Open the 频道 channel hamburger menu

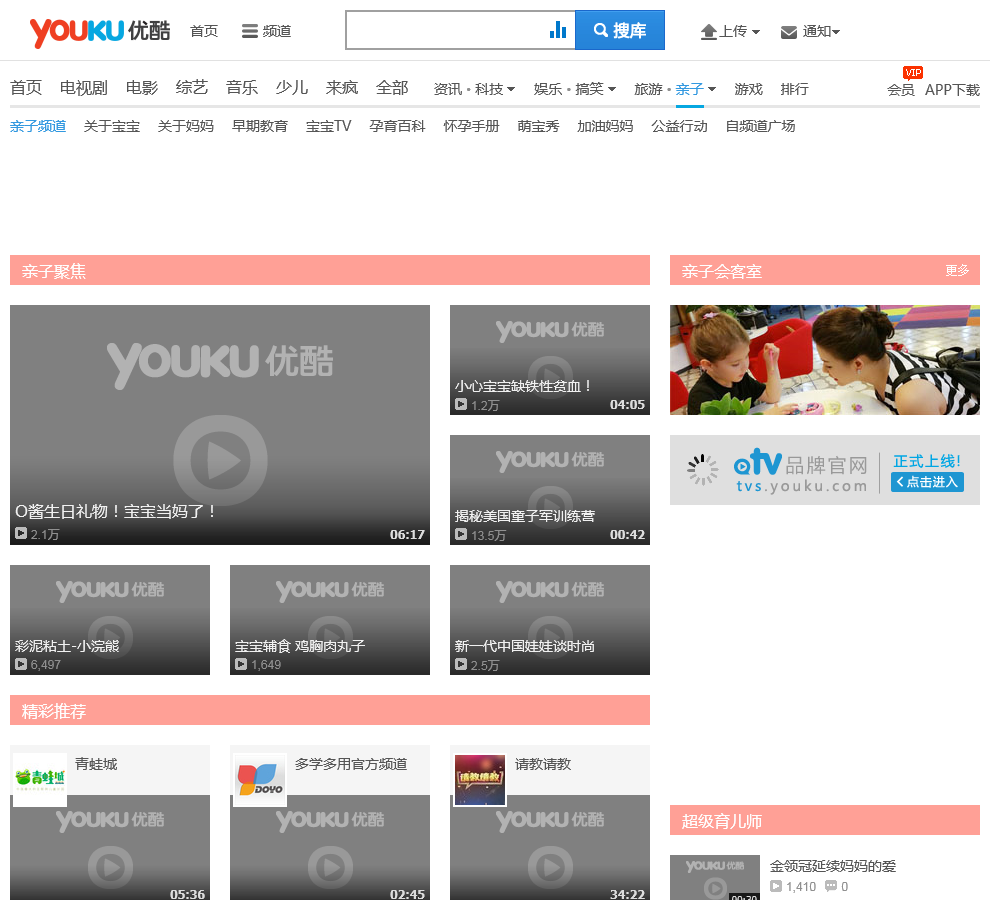(266, 31)
